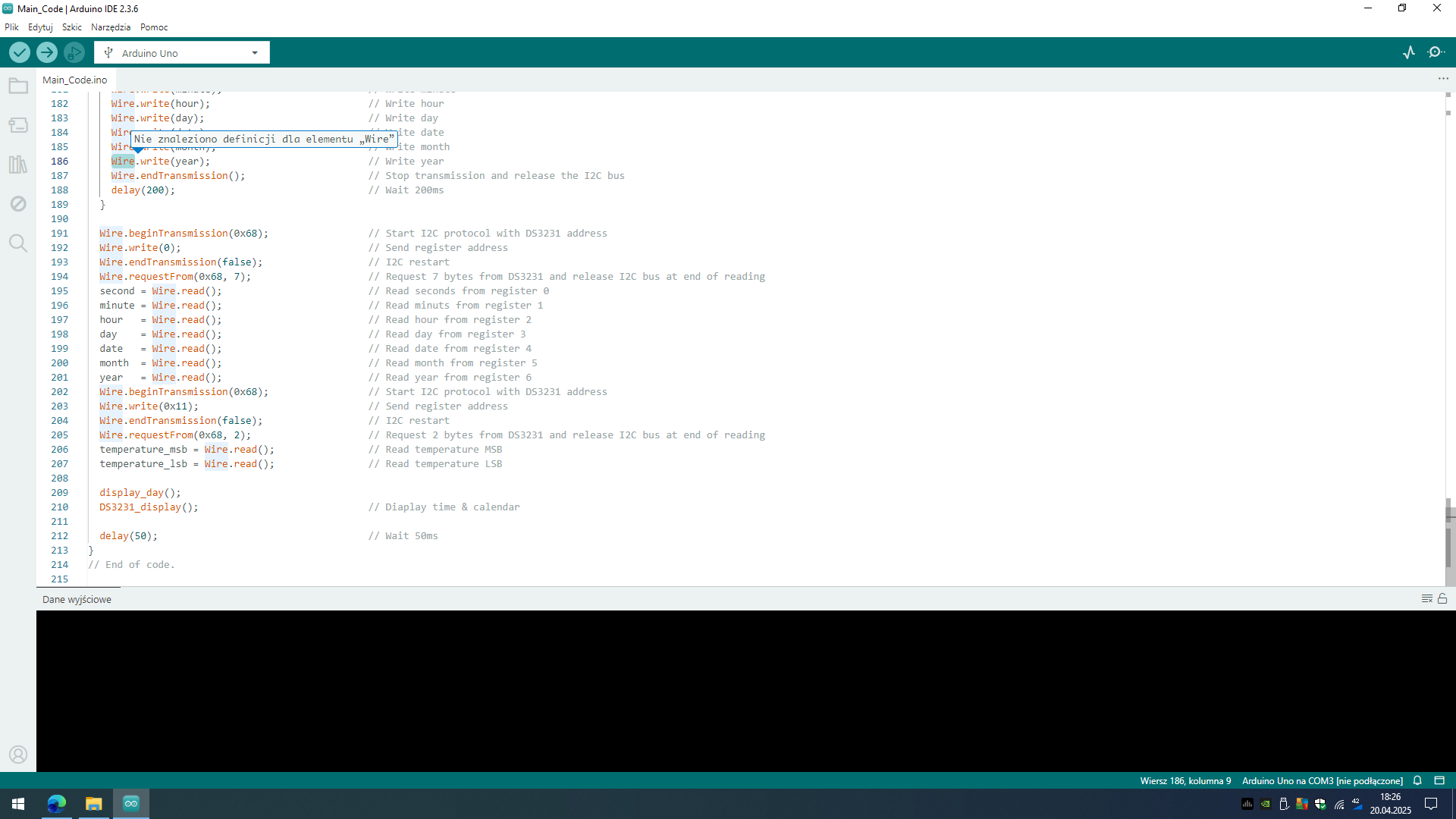Open the Sketchbook panel in the sidebar
The width and height of the screenshot is (1456, 819).
click(17, 86)
